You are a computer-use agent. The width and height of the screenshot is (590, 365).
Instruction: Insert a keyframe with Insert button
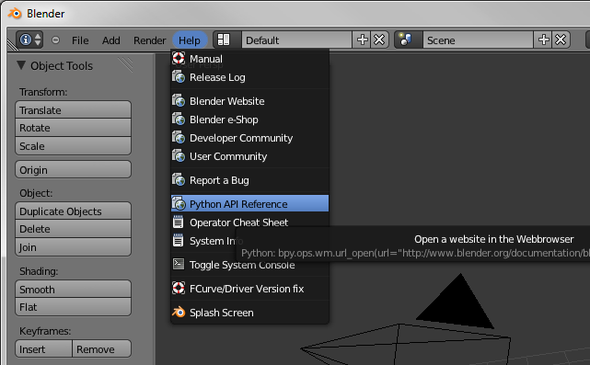coord(44,349)
